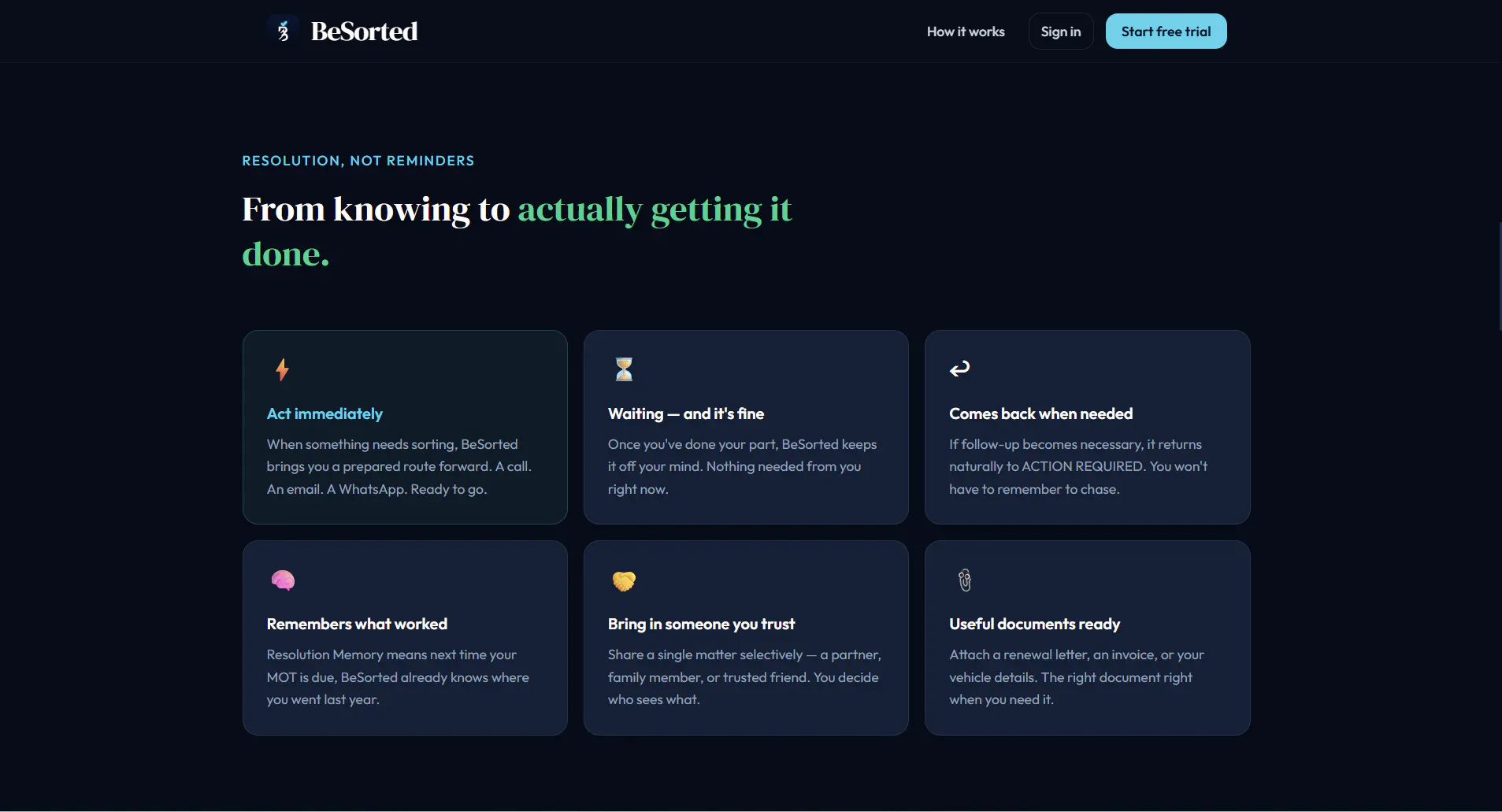1502x812 pixels.
Task: Go to BeSorted home via brand name
Action: point(365,32)
